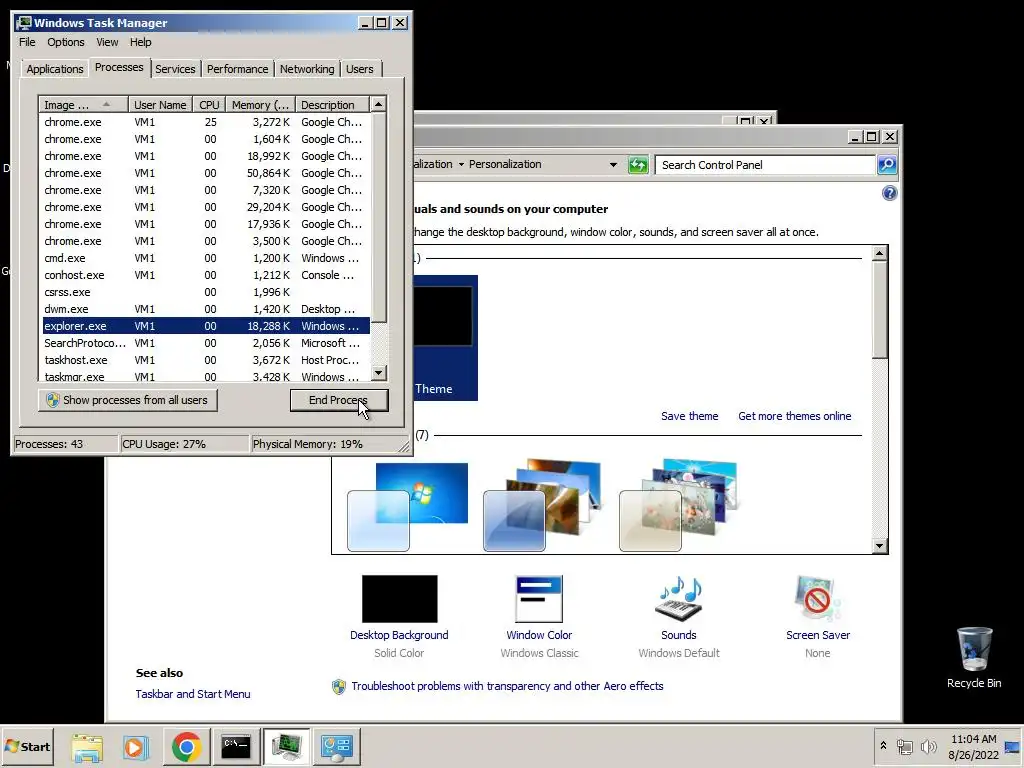Click the clock showing 11:04 AM
The height and width of the screenshot is (768, 1024).
[x=973, y=739]
